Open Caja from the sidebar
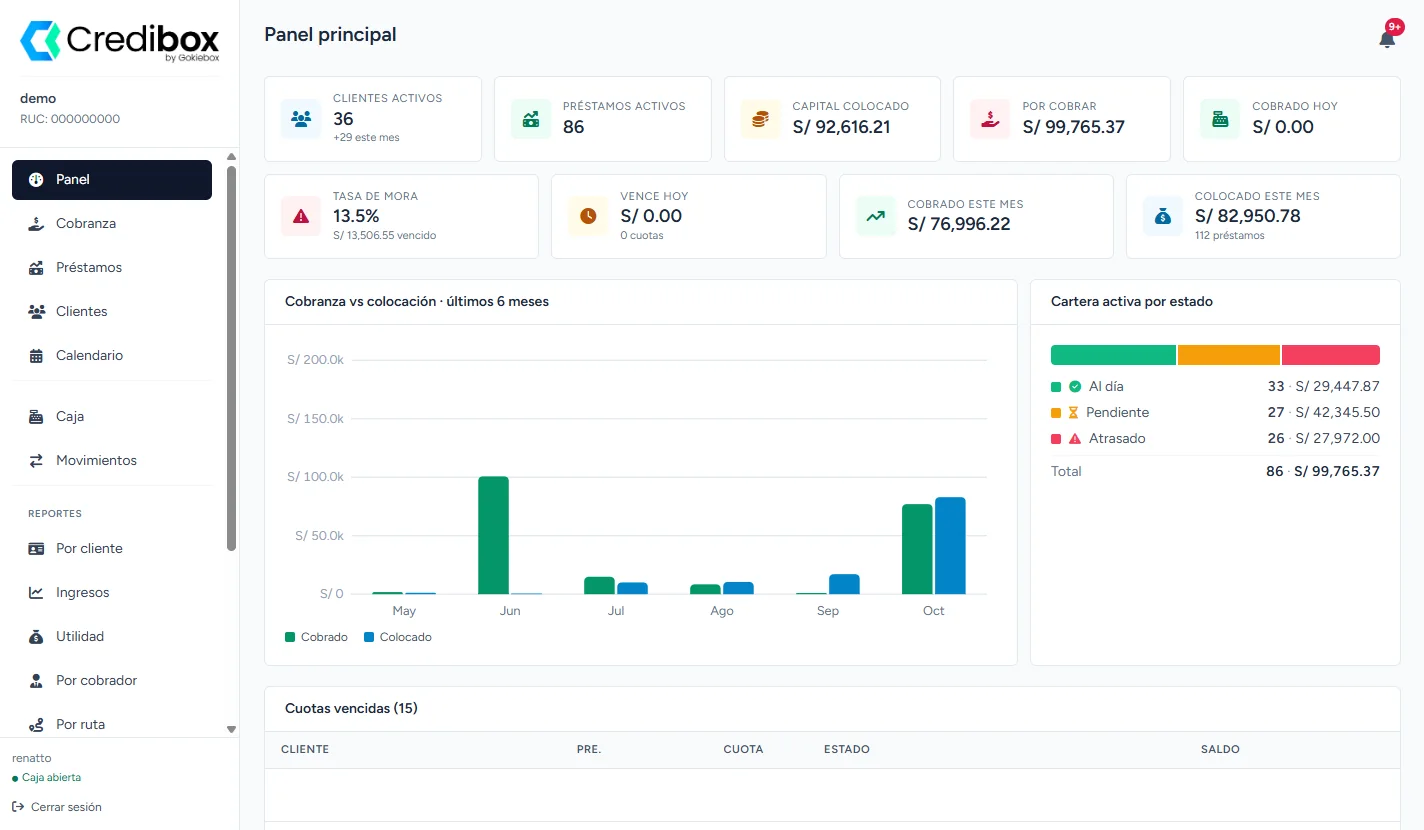This screenshot has height=830, width=1424. coord(112,417)
